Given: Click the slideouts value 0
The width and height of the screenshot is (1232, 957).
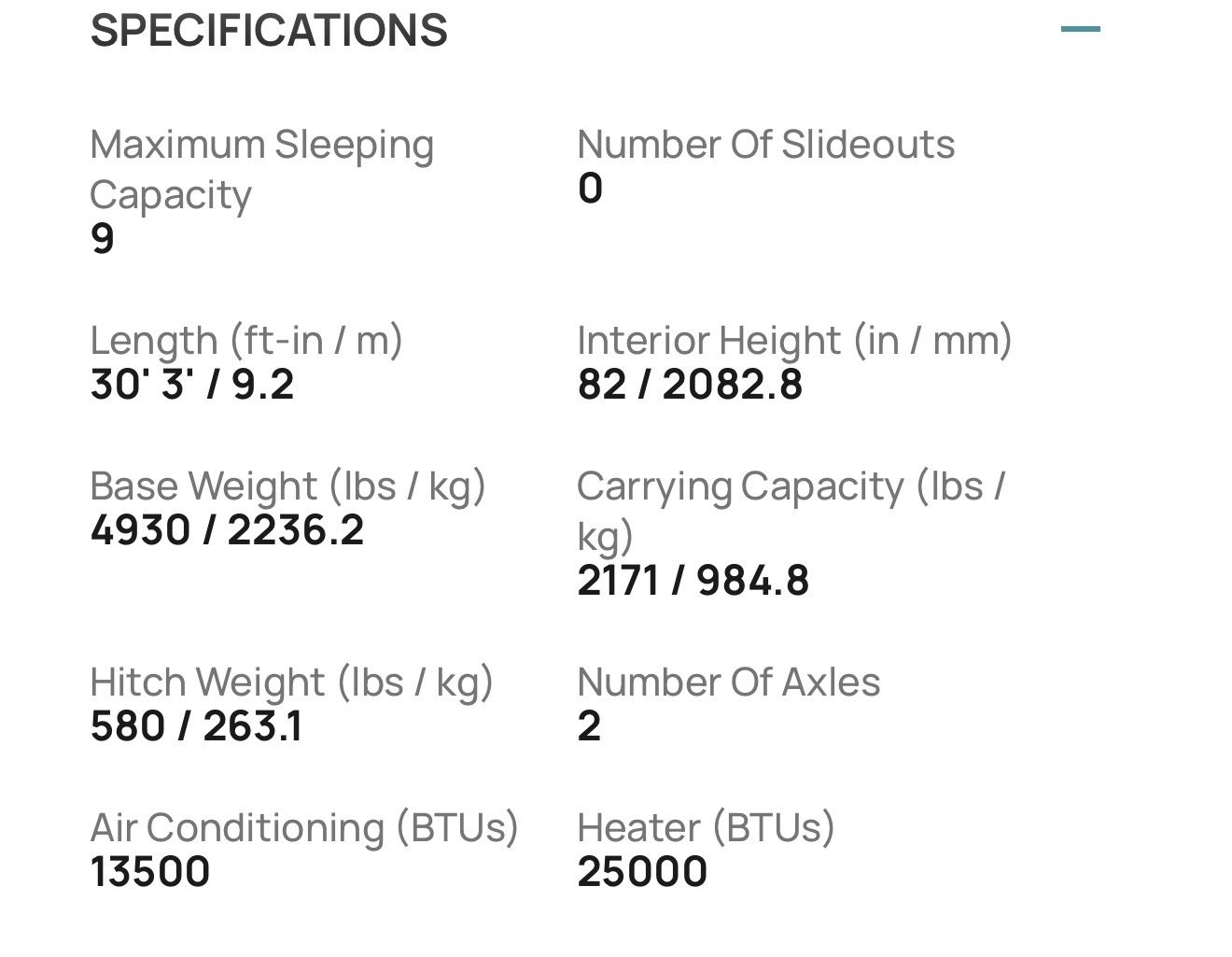Looking at the screenshot, I should pyautogui.click(x=590, y=189).
